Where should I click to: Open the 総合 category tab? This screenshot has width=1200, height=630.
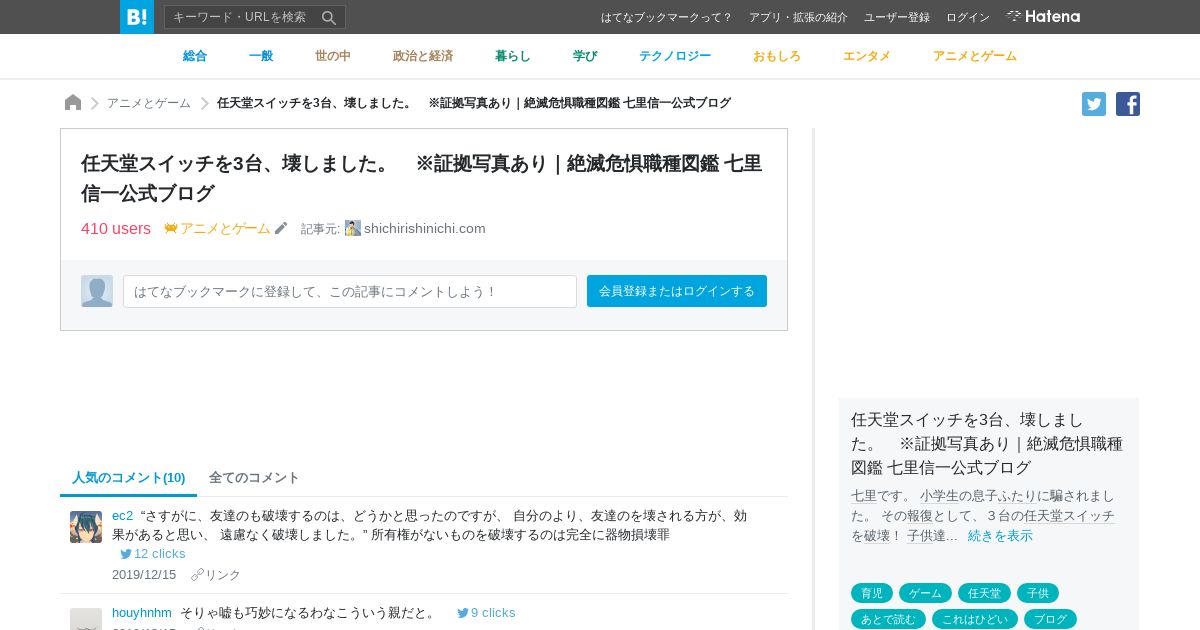point(195,56)
